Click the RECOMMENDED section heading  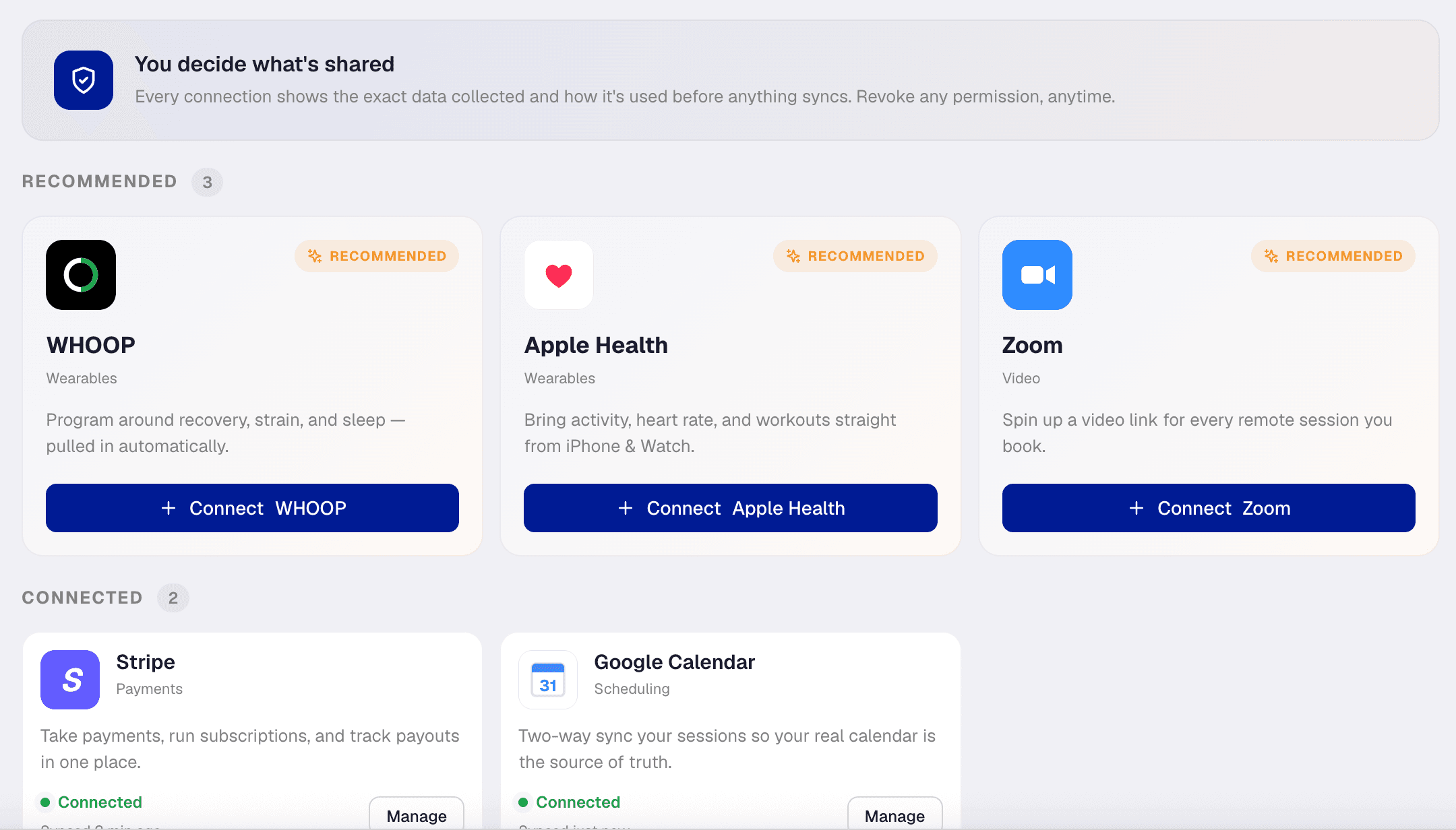(x=100, y=181)
